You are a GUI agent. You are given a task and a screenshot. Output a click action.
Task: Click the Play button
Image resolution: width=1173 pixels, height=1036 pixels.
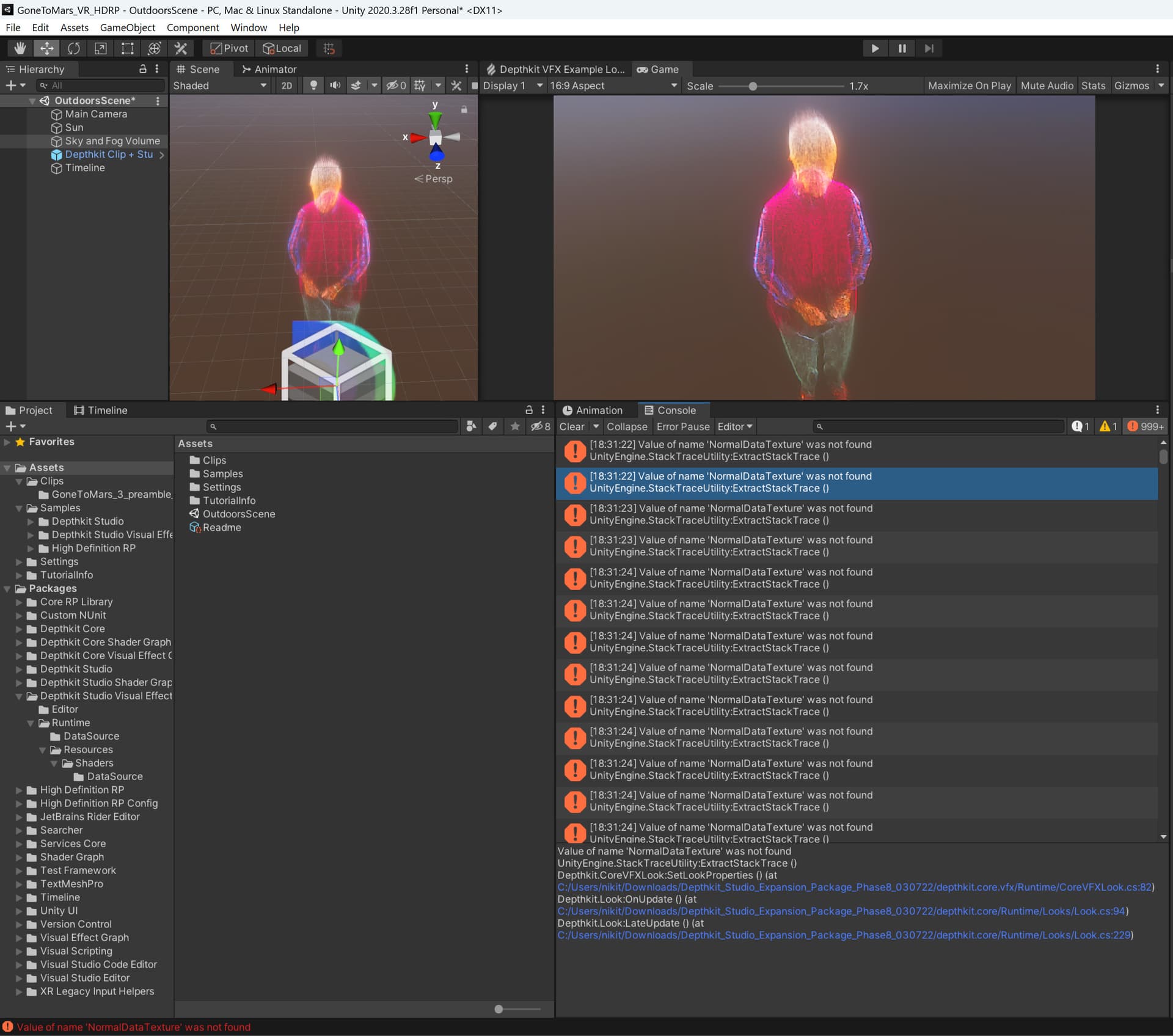tap(875, 48)
